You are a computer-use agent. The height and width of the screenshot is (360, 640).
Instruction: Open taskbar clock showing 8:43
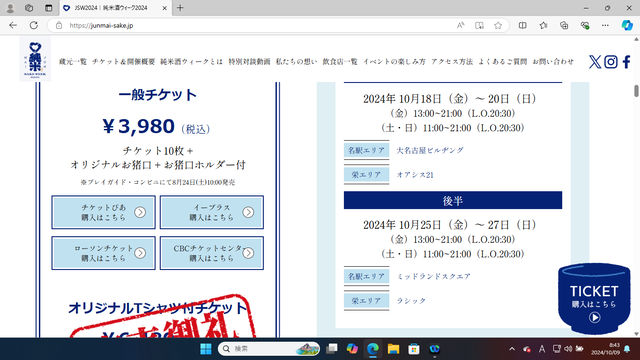pos(606,349)
